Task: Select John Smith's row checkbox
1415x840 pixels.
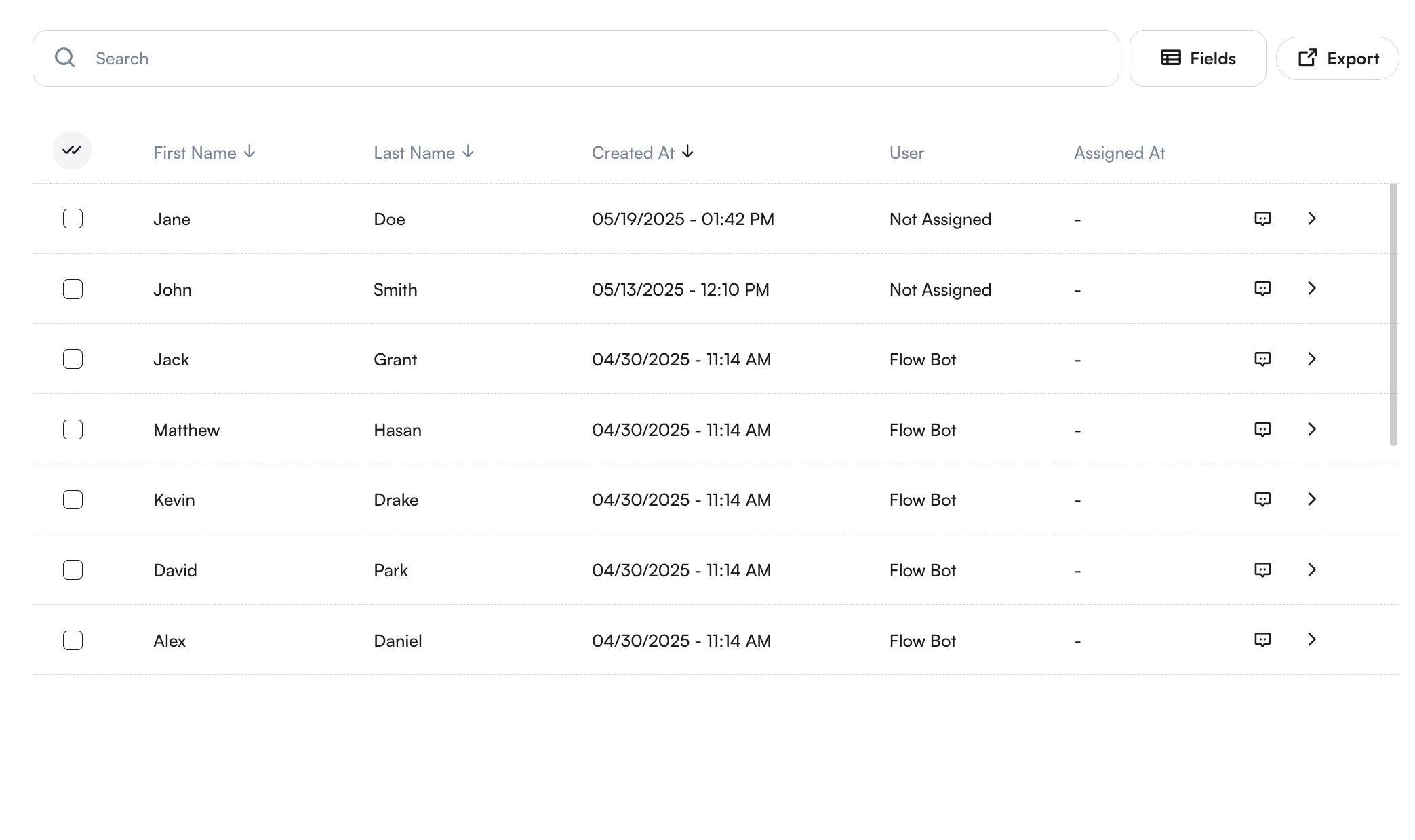Action: 73,289
